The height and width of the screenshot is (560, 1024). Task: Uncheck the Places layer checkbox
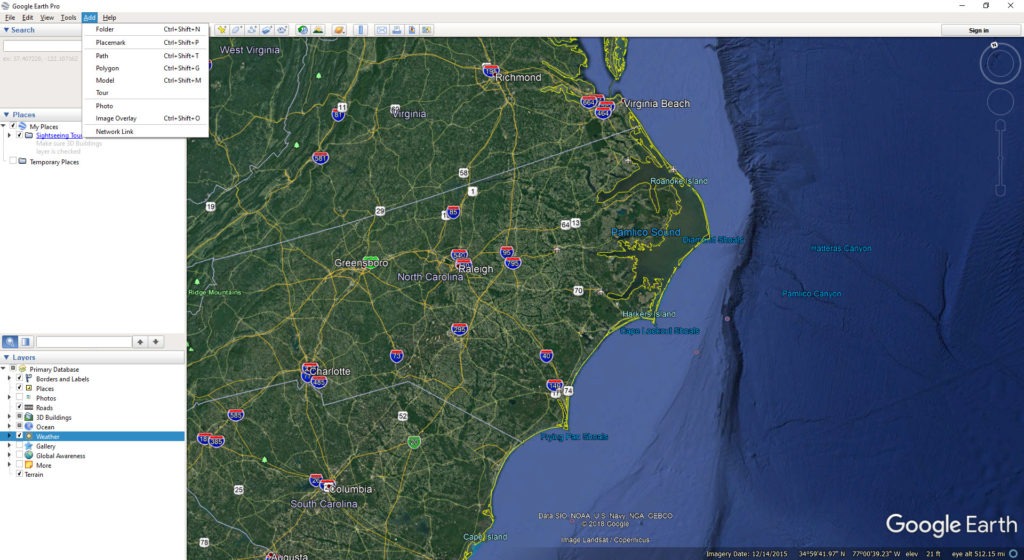point(19,388)
